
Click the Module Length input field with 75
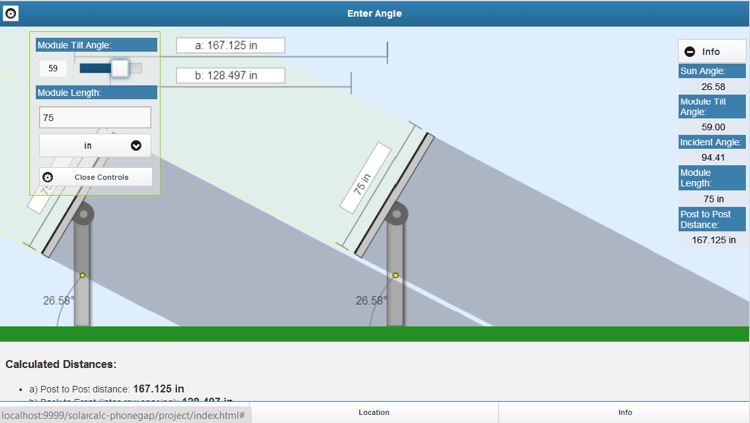click(95, 117)
